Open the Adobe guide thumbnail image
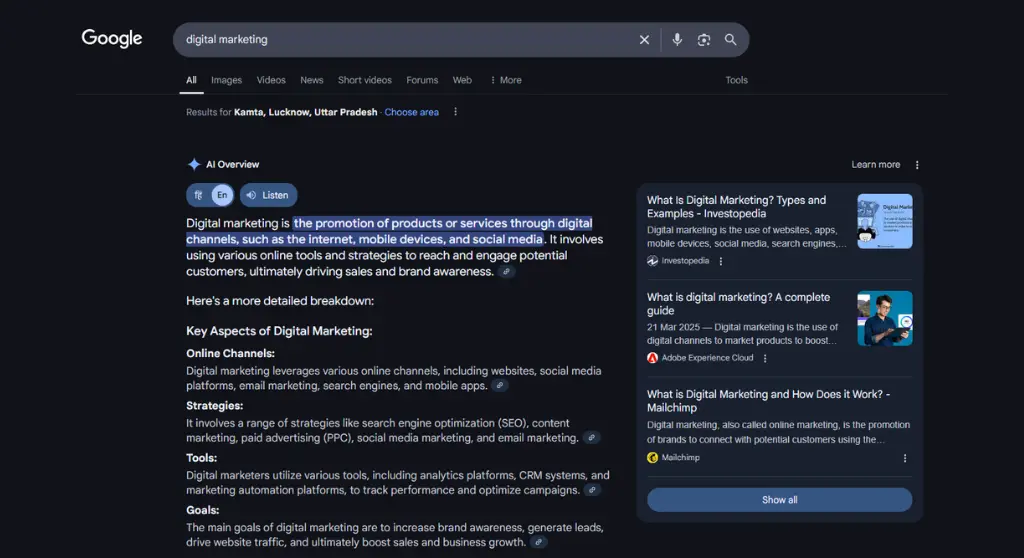Viewport: 1024px width, 558px height. [884, 318]
